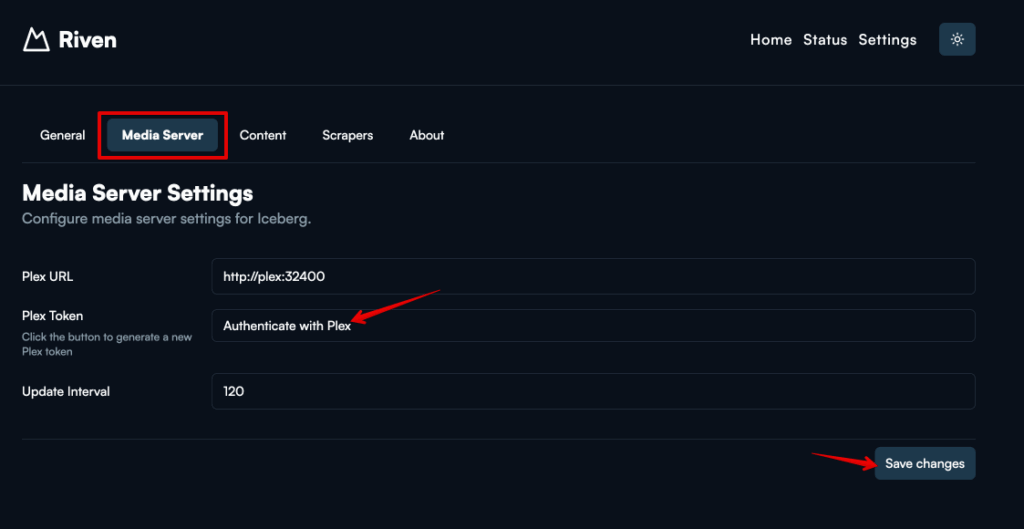Go to the Home page
The width and height of the screenshot is (1024, 529).
[771, 40]
